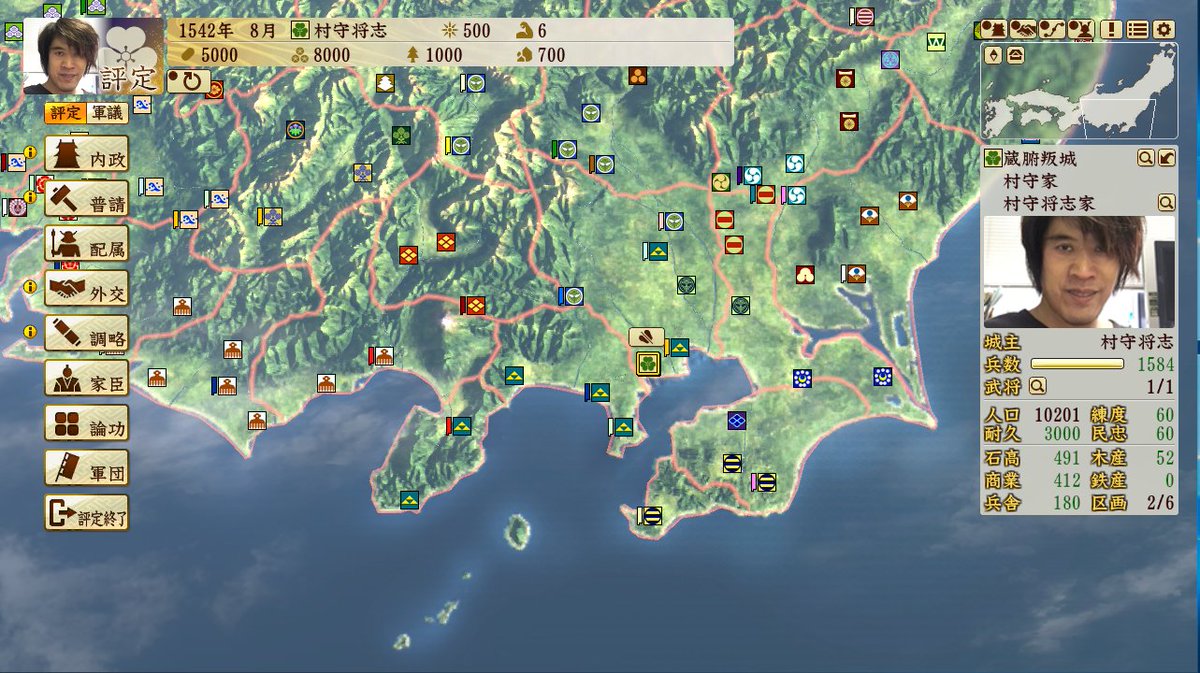Click magnifier next to 村守将志家
Viewport: 1200px width, 673px height.
pos(1166,203)
